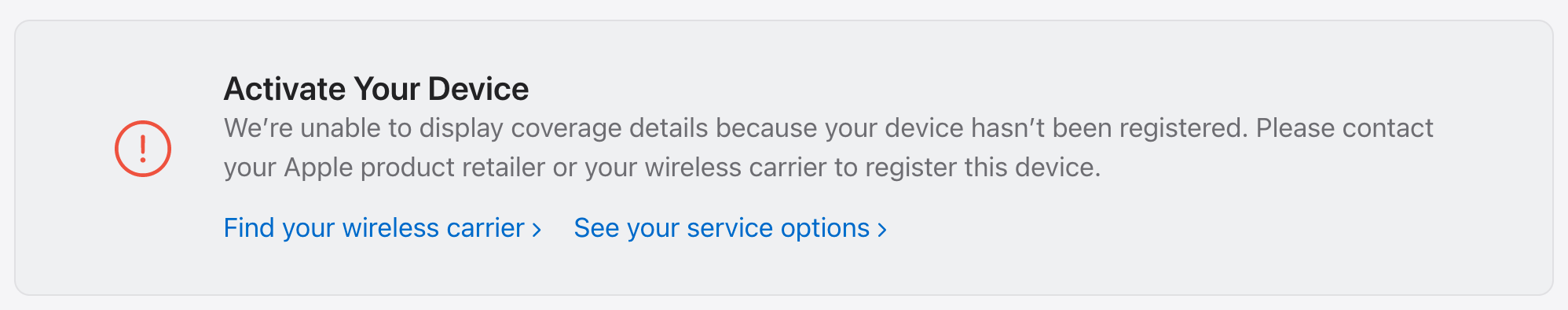Open the See your service options link

click(731, 228)
